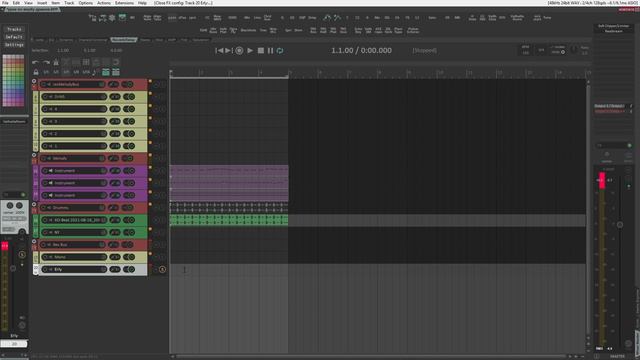Open the Extensions menu
The height and width of the screenshot is (360, 640).
124,3
